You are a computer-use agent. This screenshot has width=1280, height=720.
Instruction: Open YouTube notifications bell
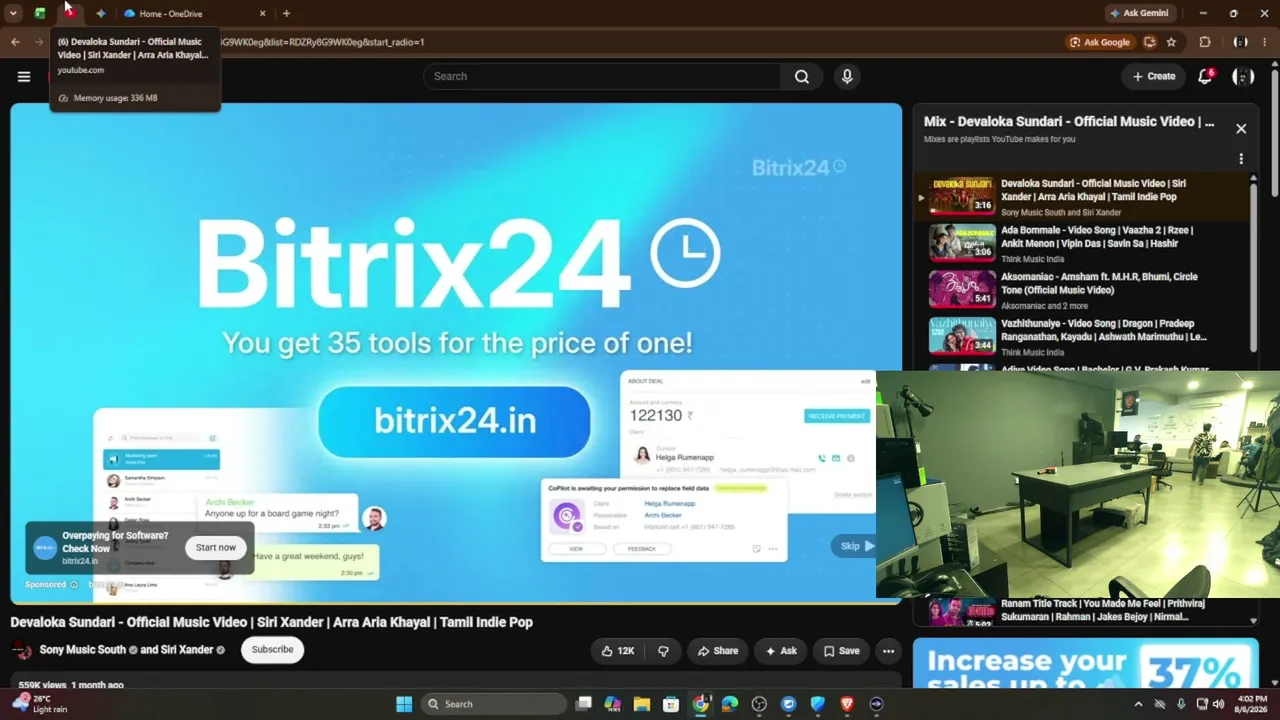click(x=1205, y=76)
